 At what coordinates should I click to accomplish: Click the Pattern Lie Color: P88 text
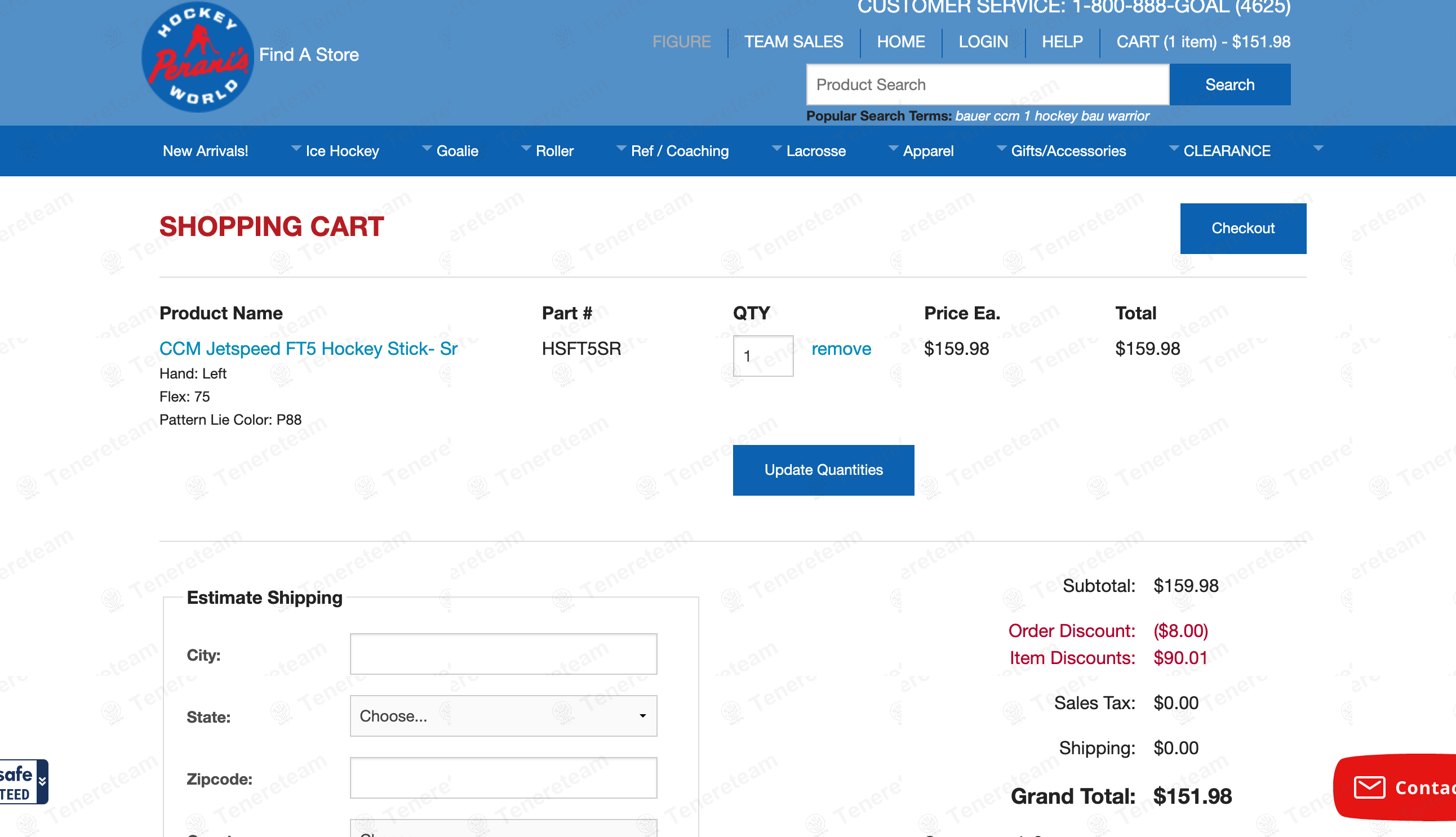click(230, 420)
